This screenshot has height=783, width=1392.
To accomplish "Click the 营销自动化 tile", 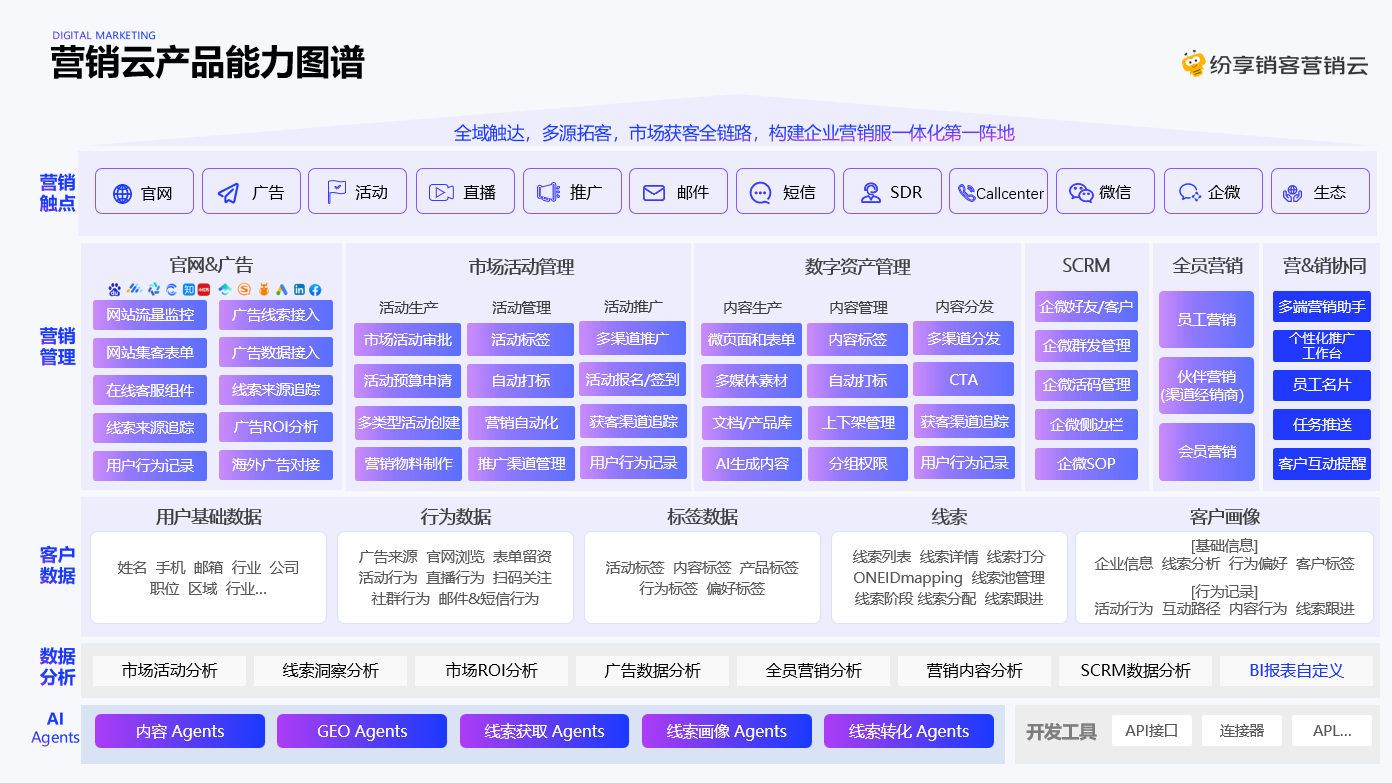I will (521, 422).
